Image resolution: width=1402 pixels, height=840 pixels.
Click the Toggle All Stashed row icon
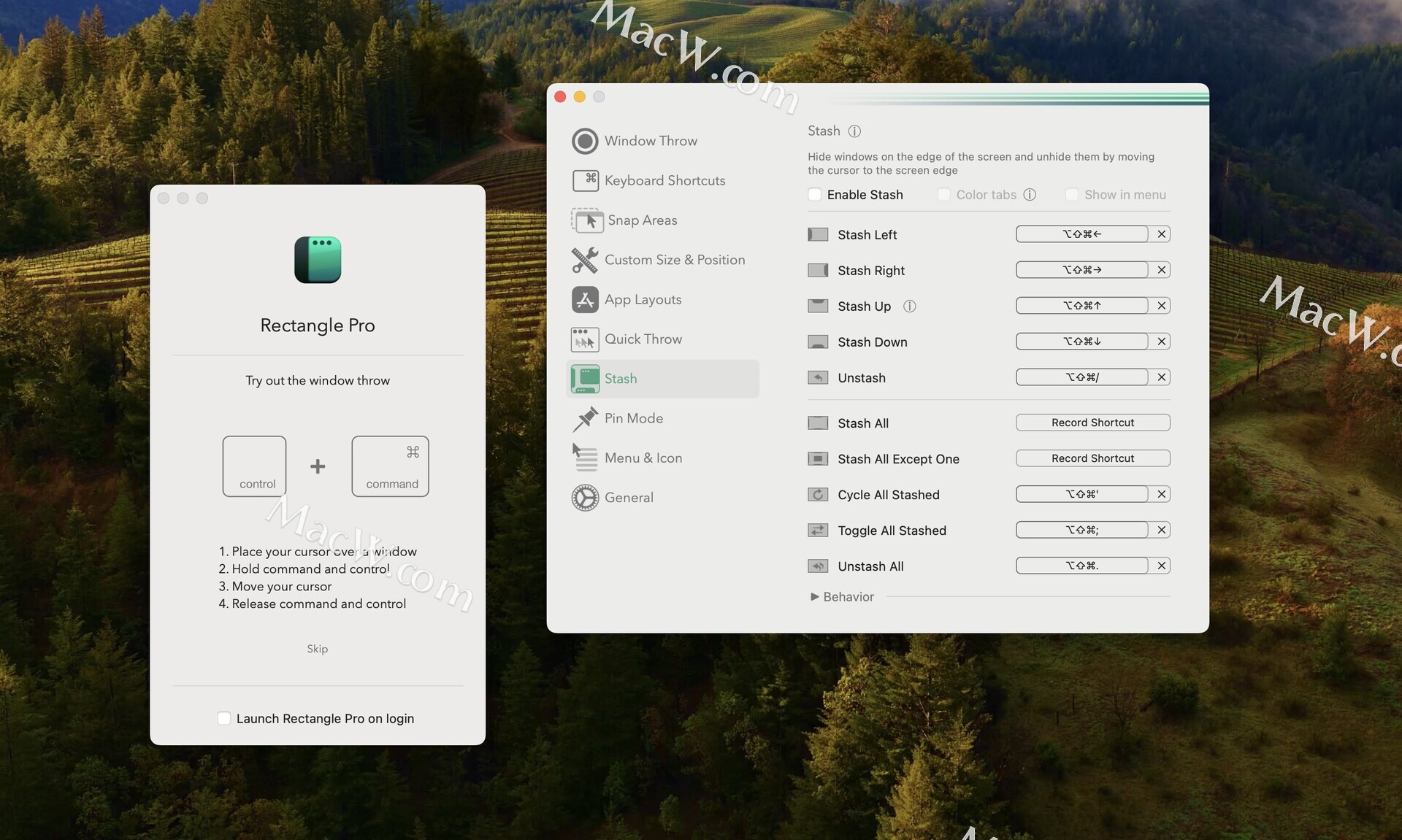point(818,531)
